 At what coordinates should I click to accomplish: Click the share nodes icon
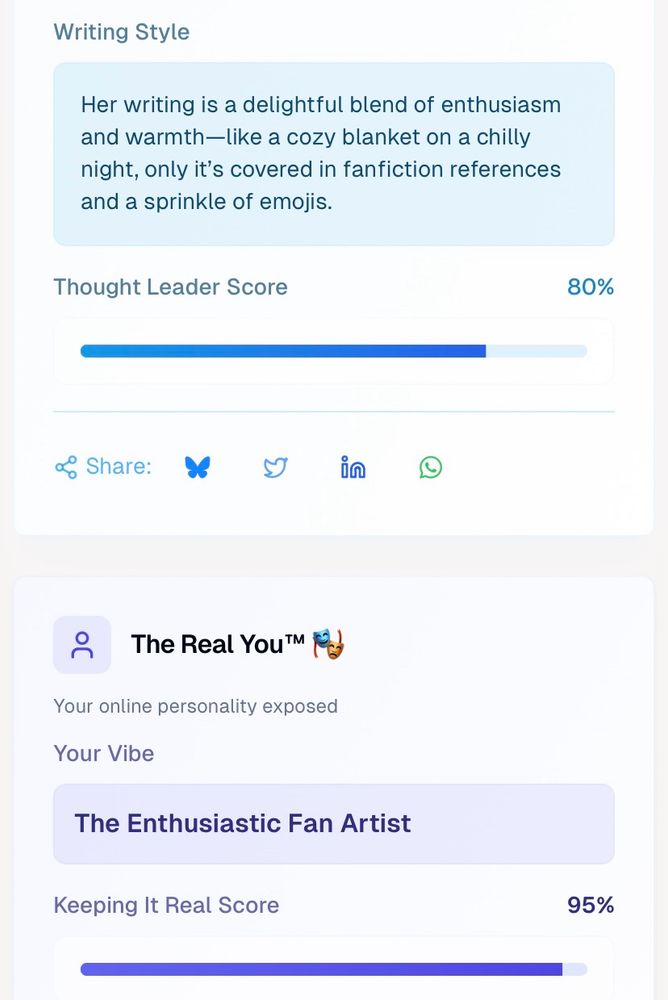coord(66,467)
